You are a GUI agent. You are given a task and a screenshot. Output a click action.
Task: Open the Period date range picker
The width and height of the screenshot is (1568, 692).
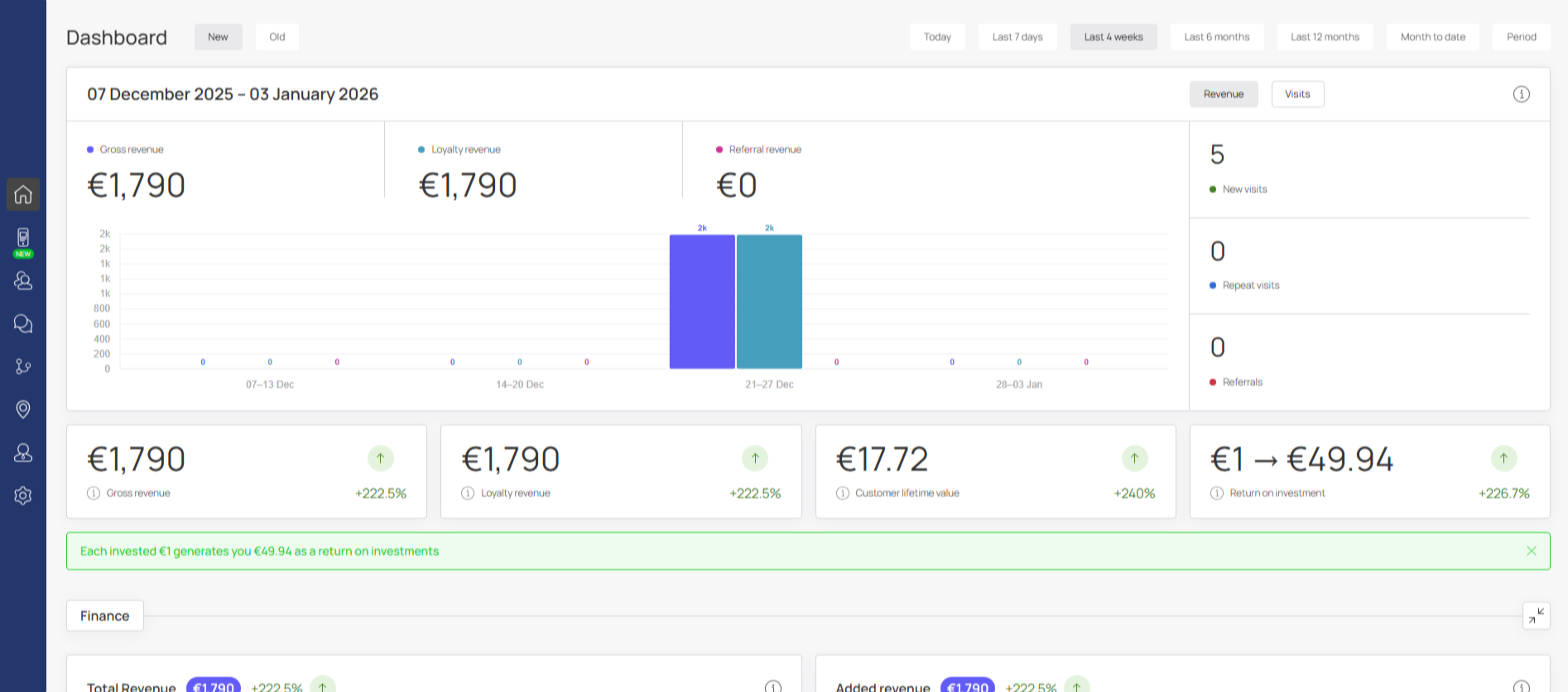pyautogui.click(x=1522, y=37)
